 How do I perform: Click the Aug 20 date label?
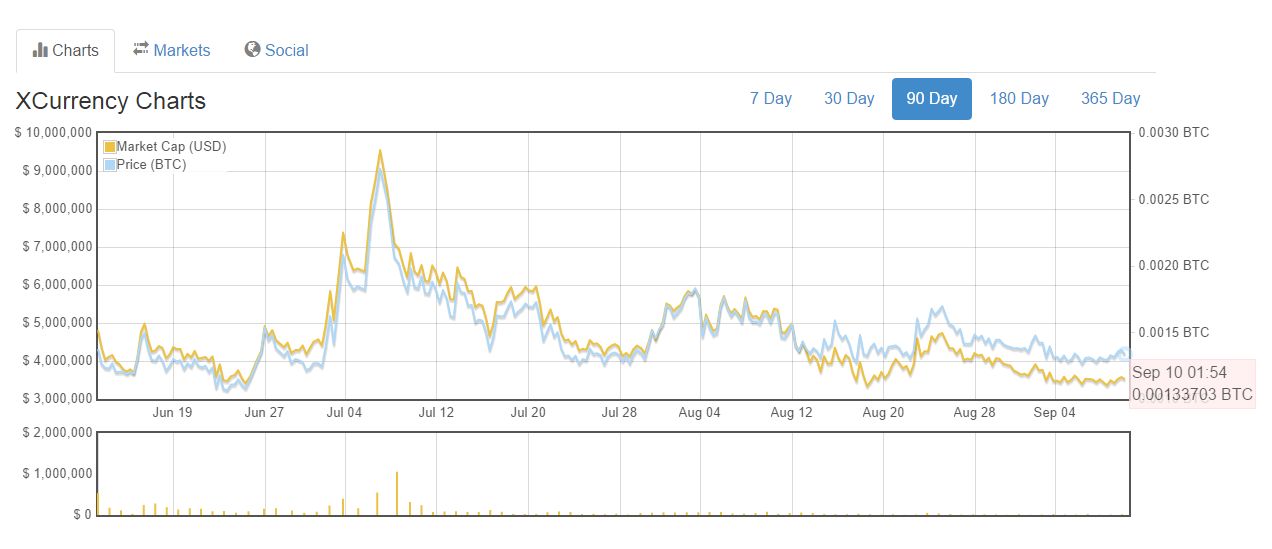click(x=883, y=412)
